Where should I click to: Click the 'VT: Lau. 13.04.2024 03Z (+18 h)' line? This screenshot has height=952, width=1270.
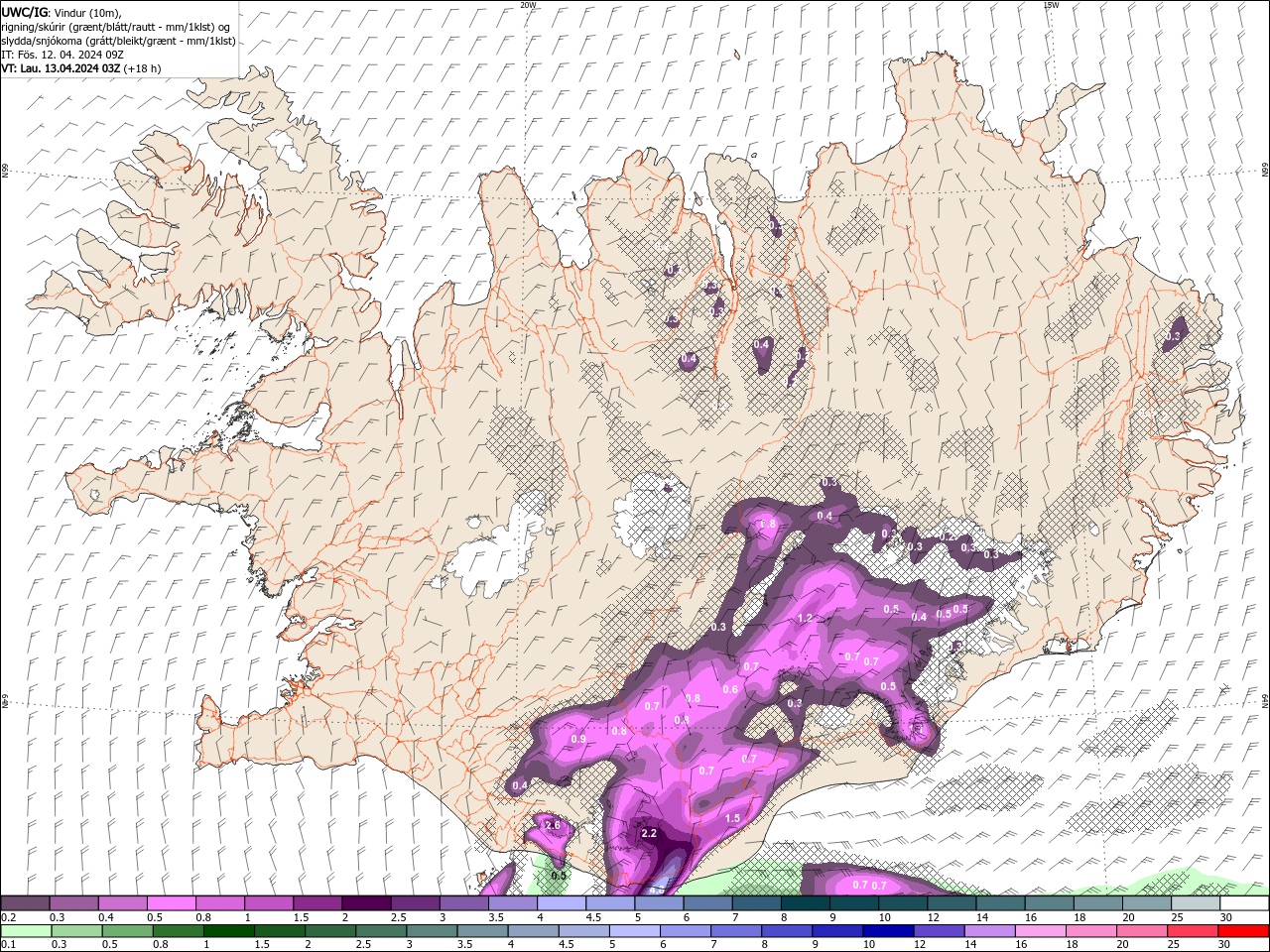(80, 68)
